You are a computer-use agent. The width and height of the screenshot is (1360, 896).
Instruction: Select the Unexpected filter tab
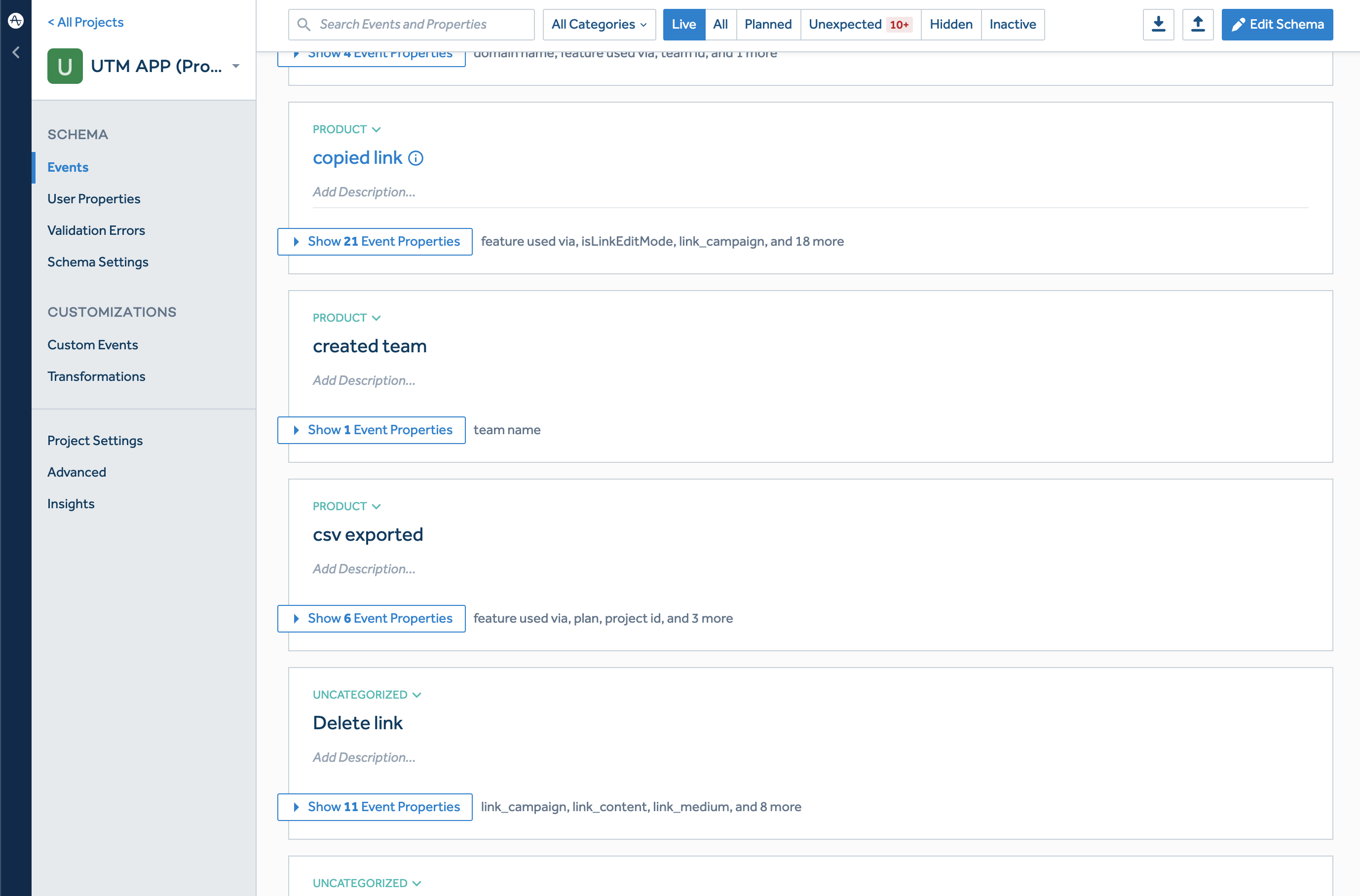point(860,25)
